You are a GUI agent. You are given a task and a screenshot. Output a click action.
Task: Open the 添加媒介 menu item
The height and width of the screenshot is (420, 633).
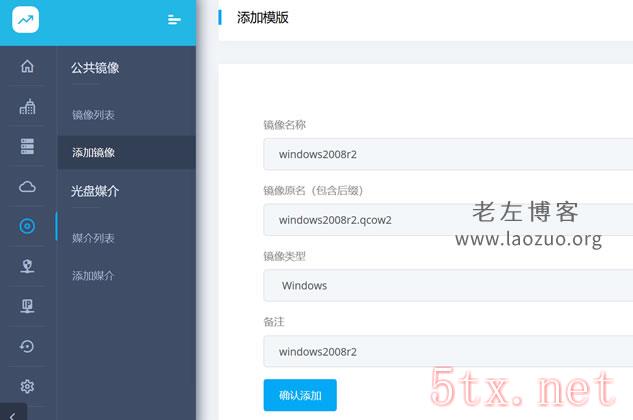(93, 275)
